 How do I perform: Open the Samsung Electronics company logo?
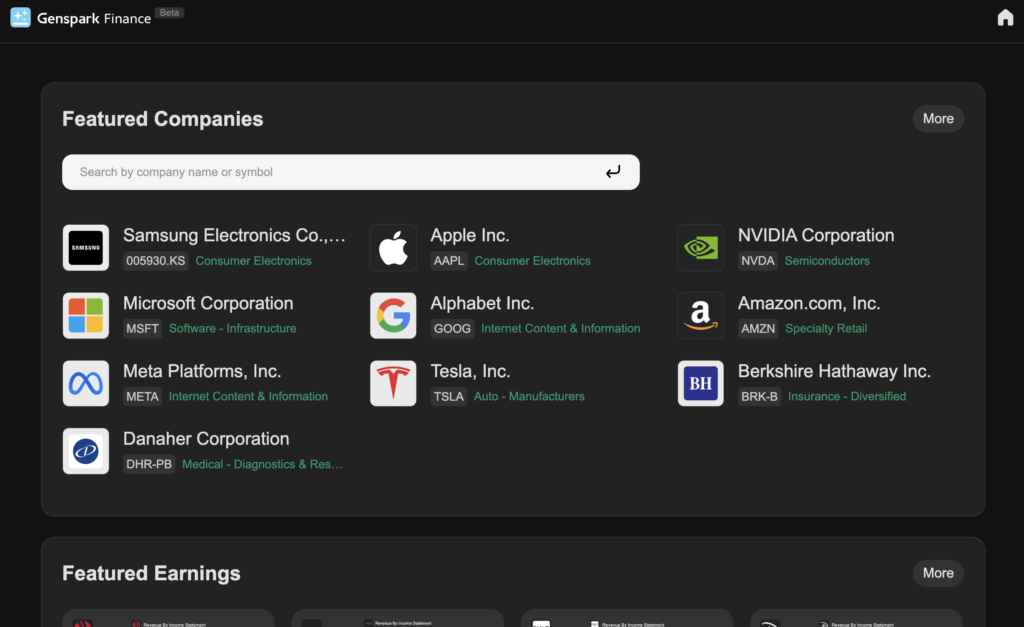[x=86, y=248]
